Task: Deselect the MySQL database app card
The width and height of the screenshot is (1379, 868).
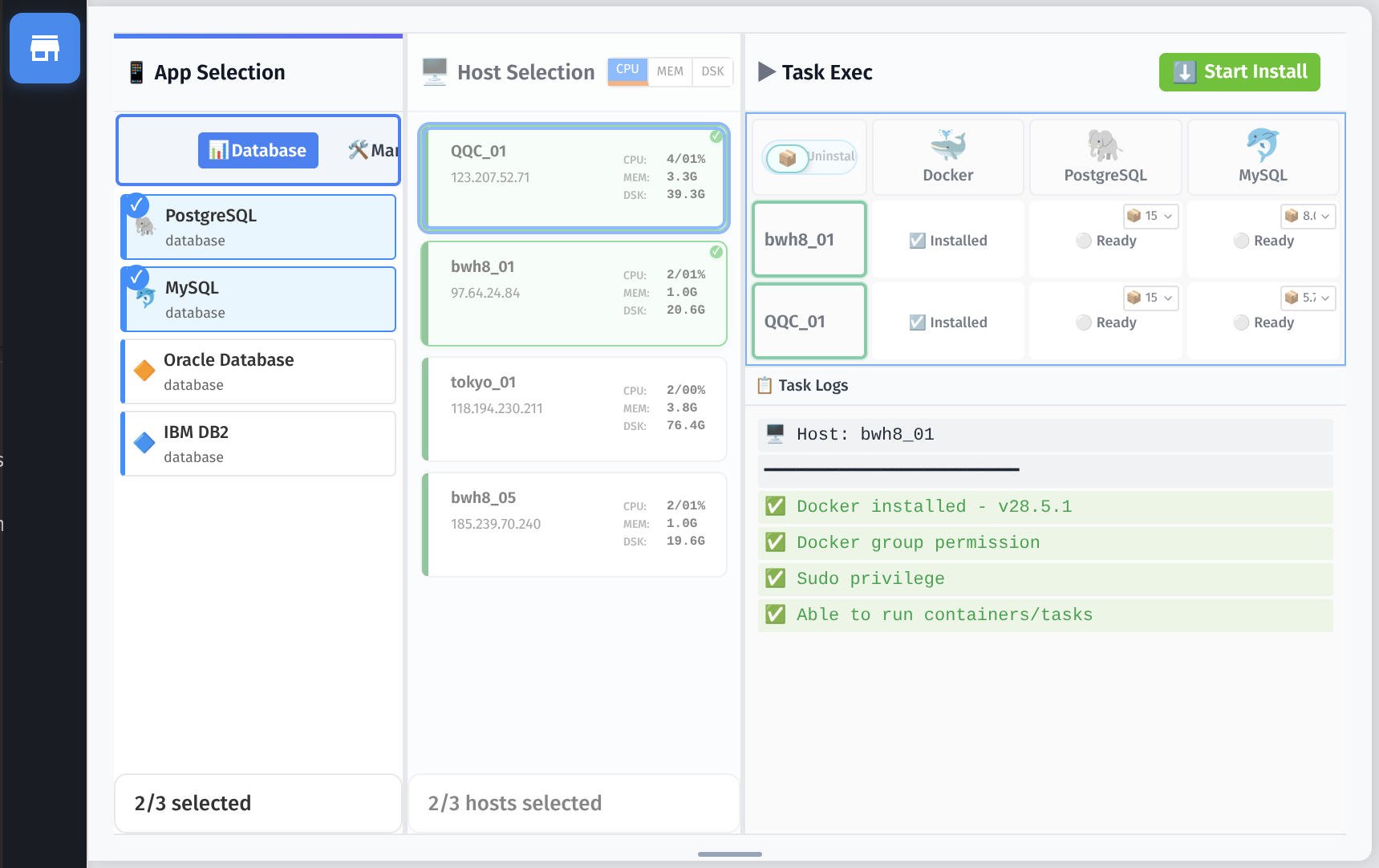Action: pos(258,298)
